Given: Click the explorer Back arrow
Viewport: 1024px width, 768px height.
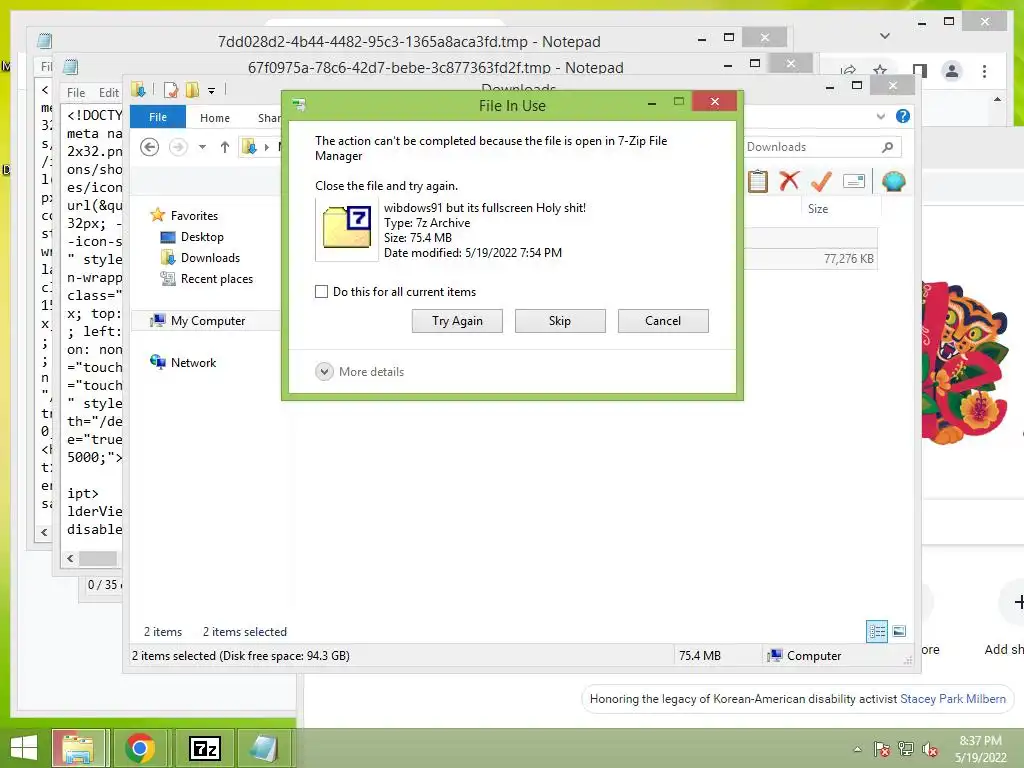Looking at the screenshot, I should (x=150, y=147).
